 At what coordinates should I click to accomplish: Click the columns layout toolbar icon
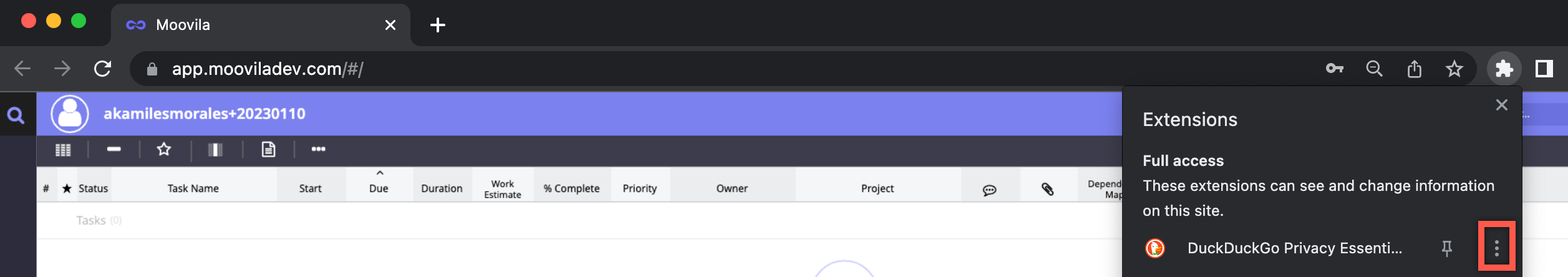click(215, 150)
